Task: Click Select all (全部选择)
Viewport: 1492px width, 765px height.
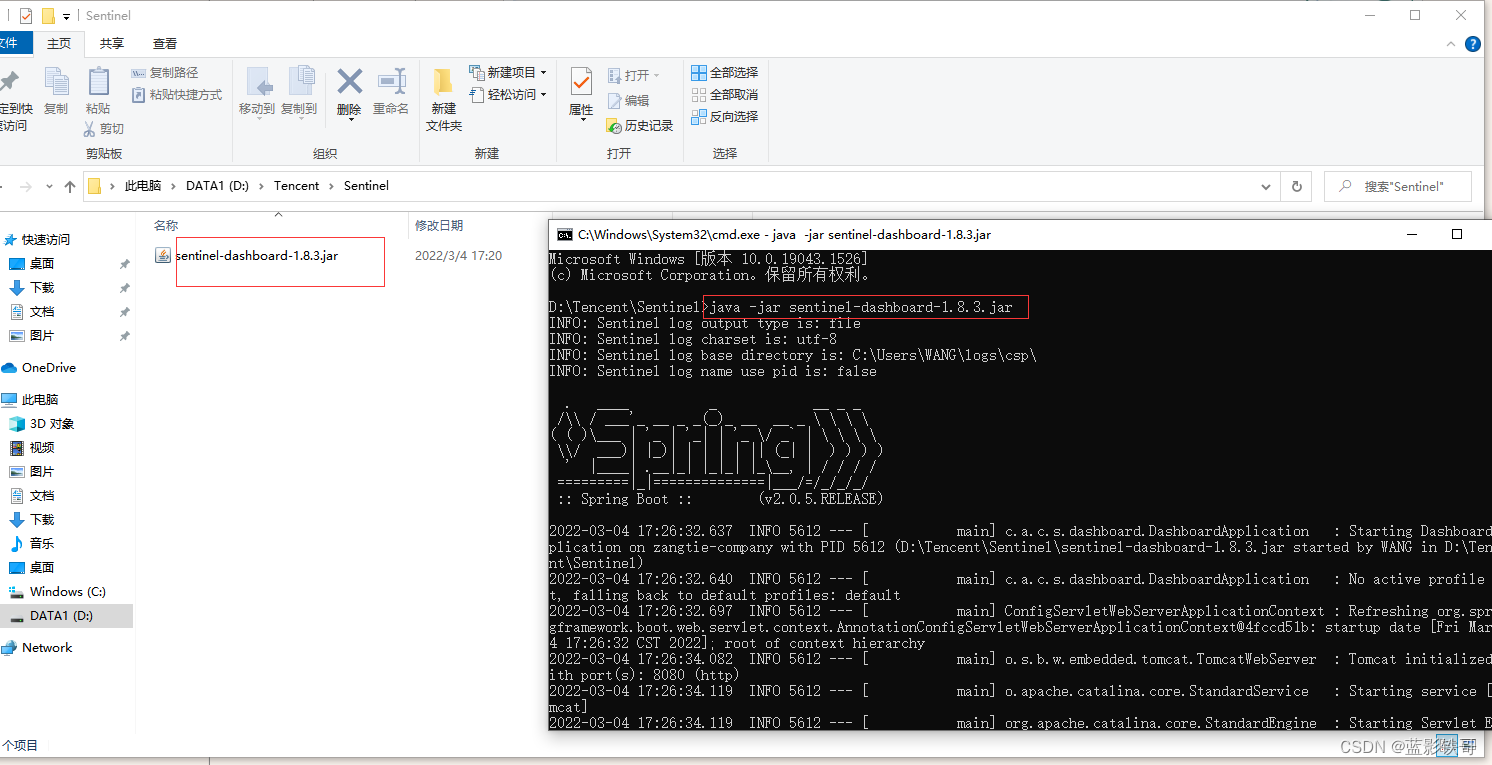Action: pos(725,73)
